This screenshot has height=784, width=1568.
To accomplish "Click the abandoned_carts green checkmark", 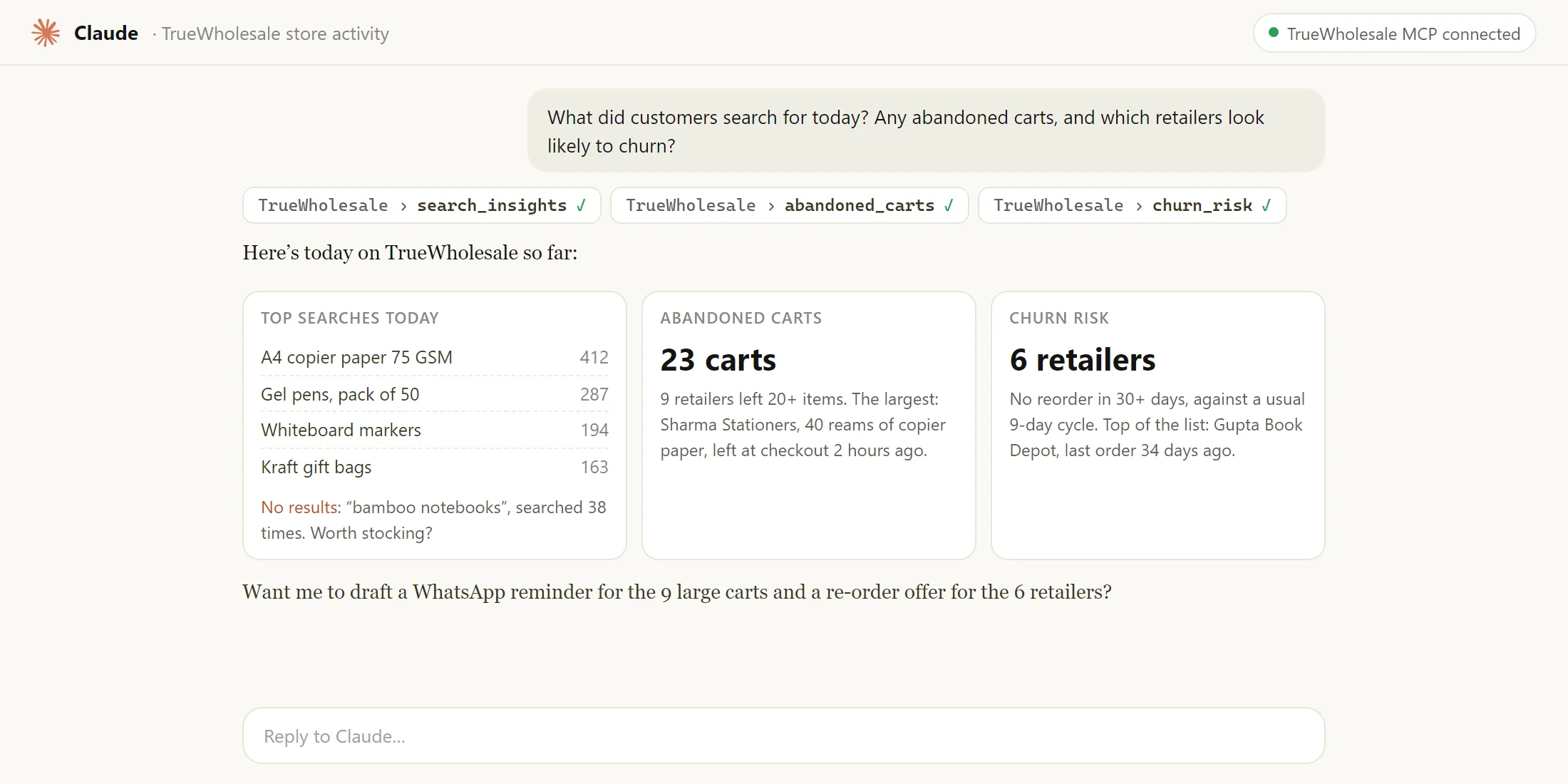I will click(949, 205).
